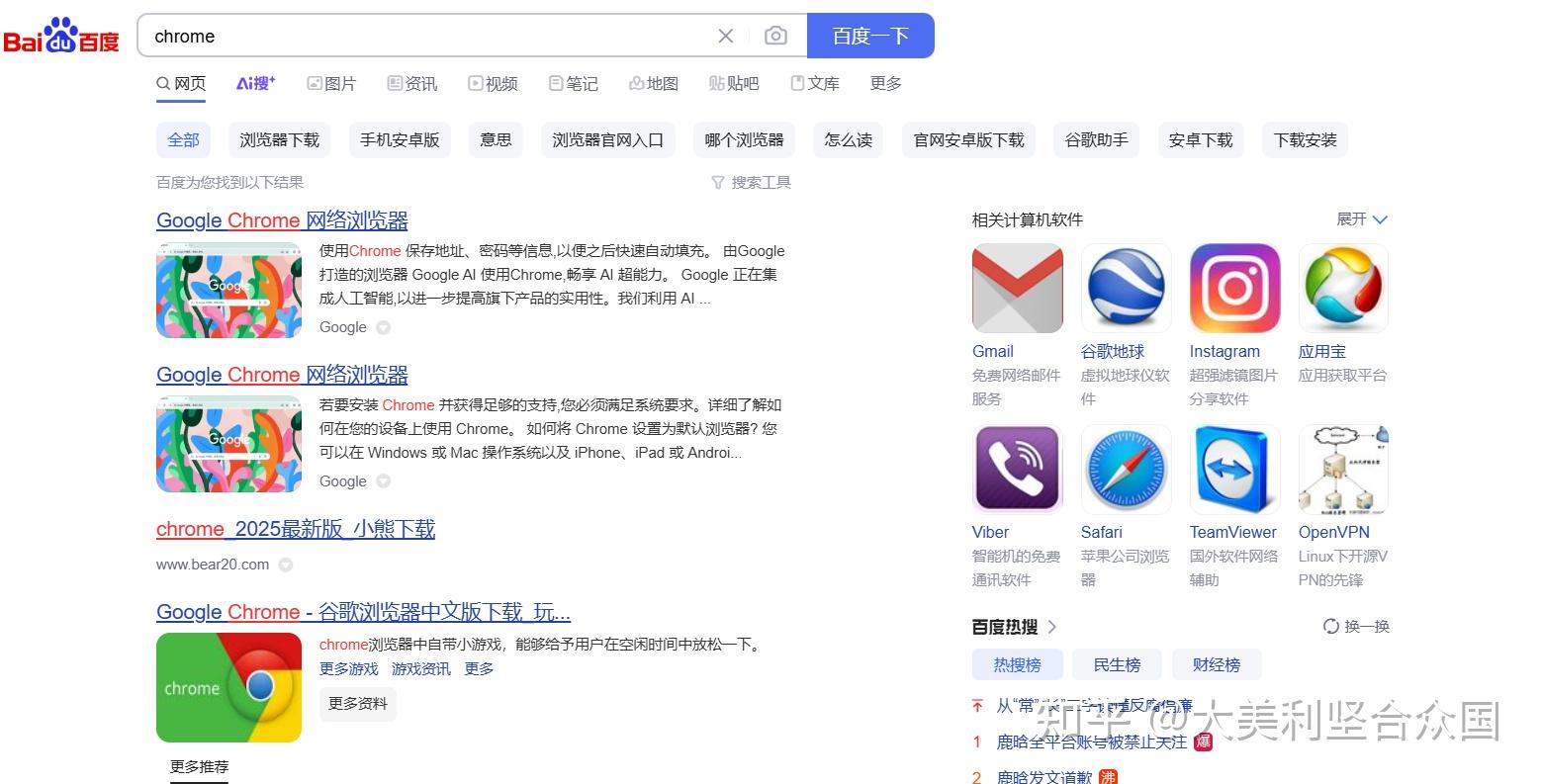The width and height of the screenshot is (1541, 784).
Task: Open 搜索工具 filter options
Action: coord(752,182)
